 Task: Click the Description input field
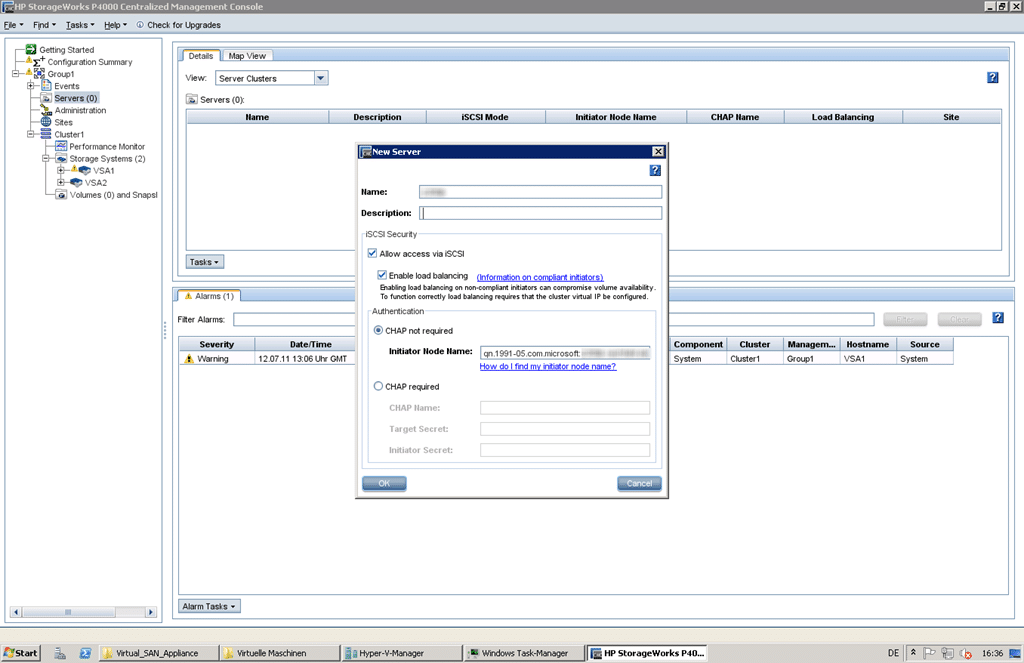pyautogui.click(x=541, y=213)
